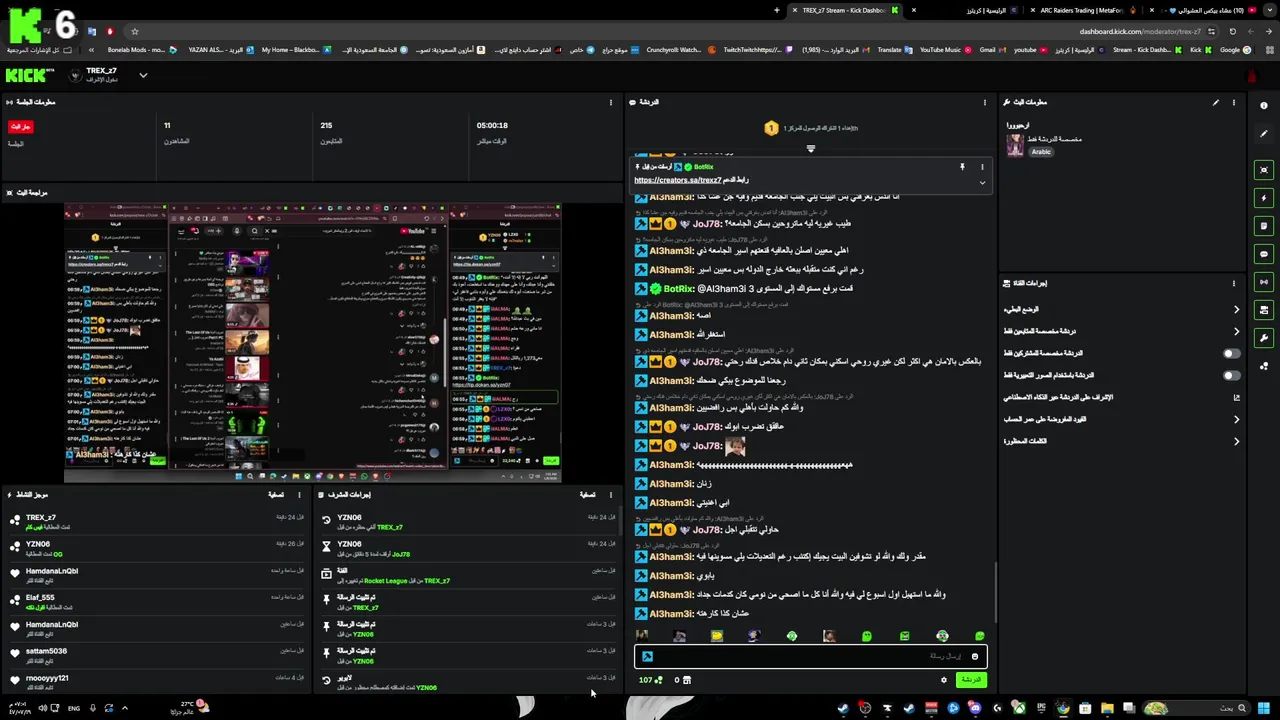
Task: Toggle the activity feed lightning widget in sidebar
Action: [x=1264, y=198]
